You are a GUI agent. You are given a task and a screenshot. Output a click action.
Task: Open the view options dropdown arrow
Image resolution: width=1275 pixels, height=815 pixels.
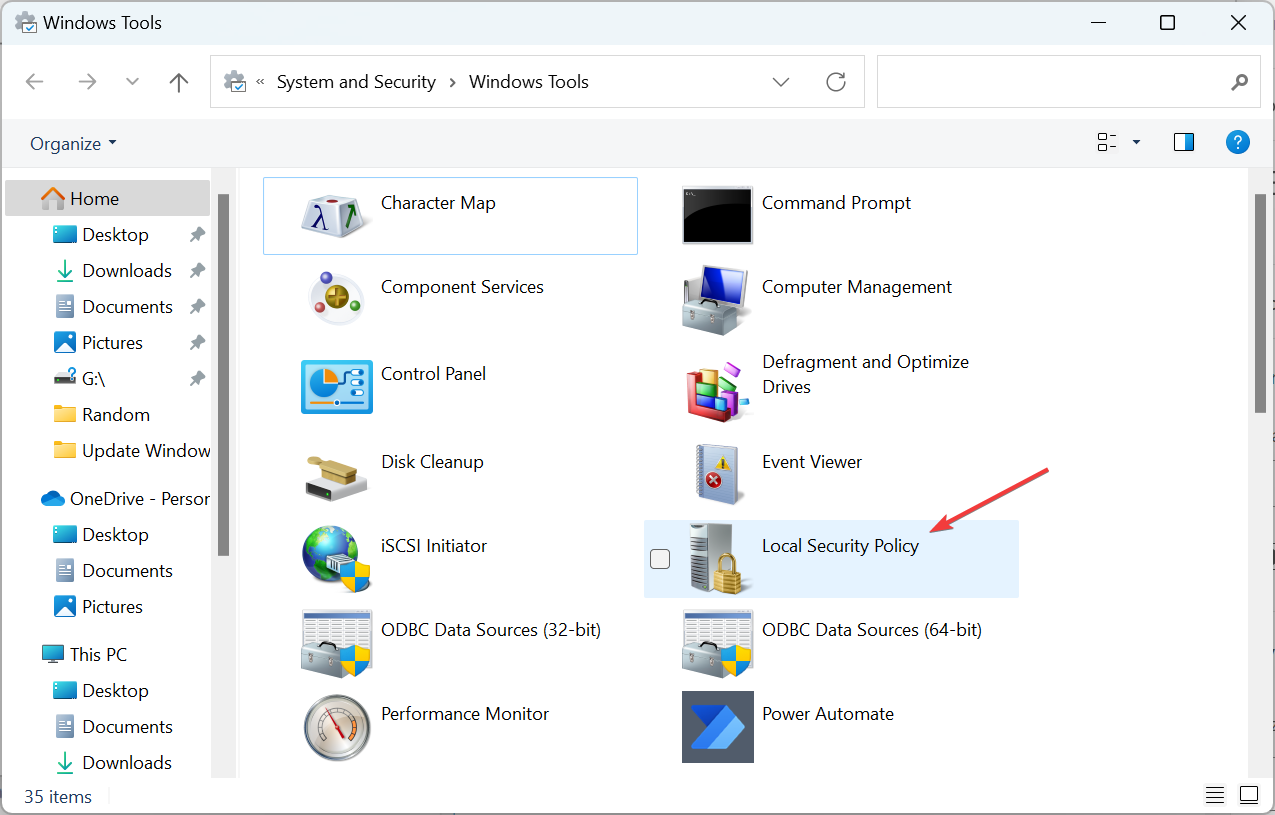1136,143
